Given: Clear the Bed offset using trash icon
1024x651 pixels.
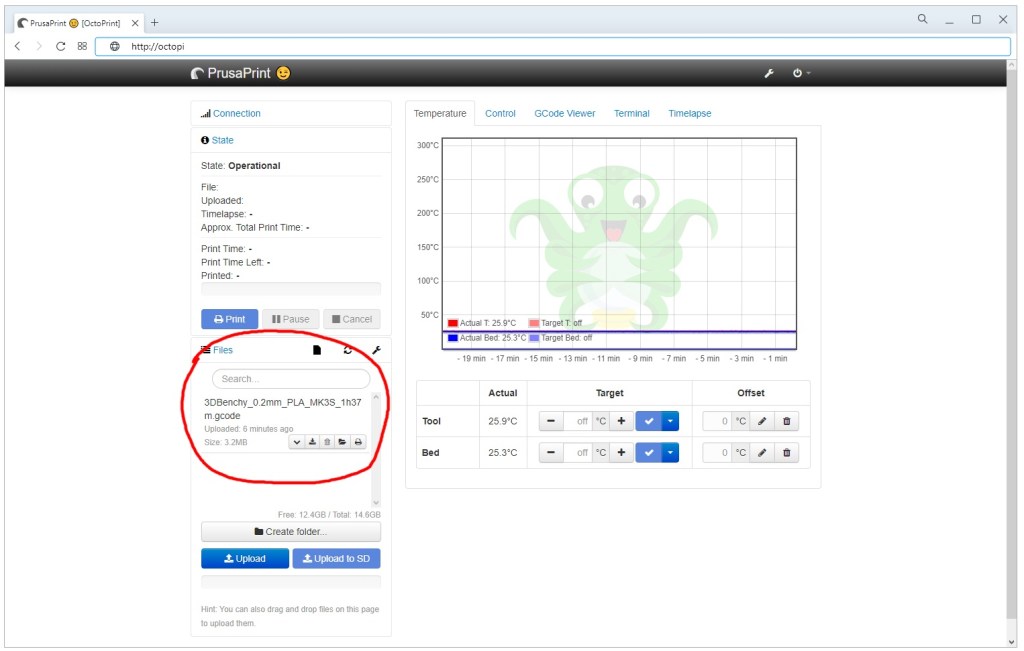Looking at the screenshot, I should tap(785, 451).
